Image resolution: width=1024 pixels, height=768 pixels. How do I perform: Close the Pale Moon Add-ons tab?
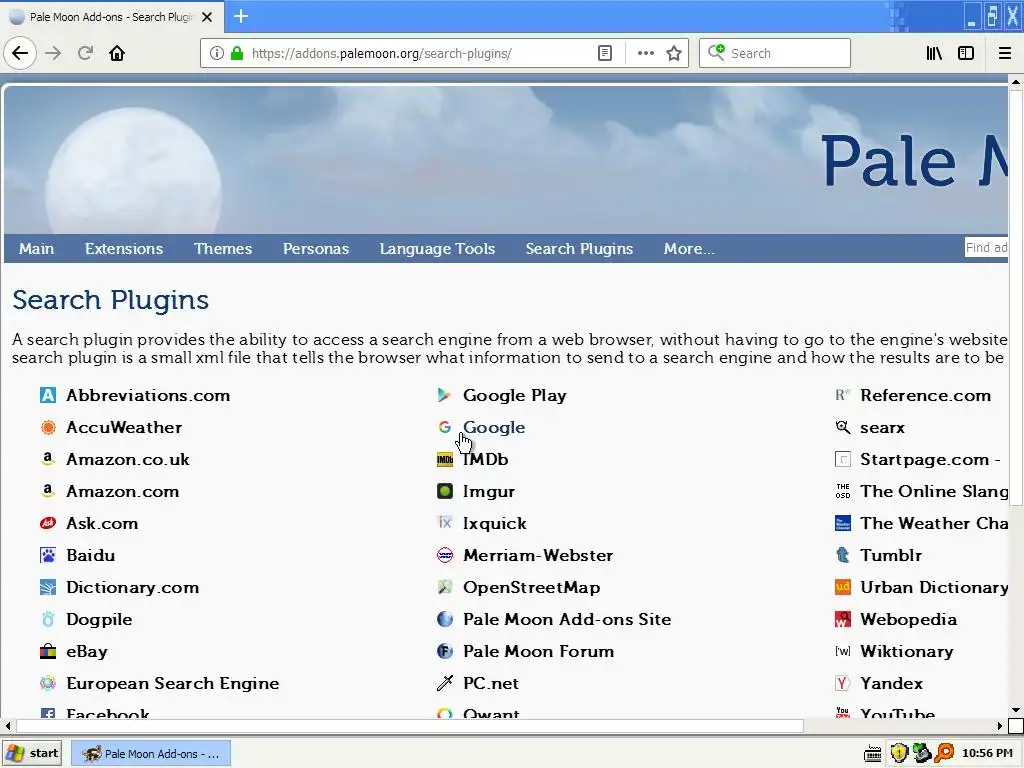click(207, 17)
